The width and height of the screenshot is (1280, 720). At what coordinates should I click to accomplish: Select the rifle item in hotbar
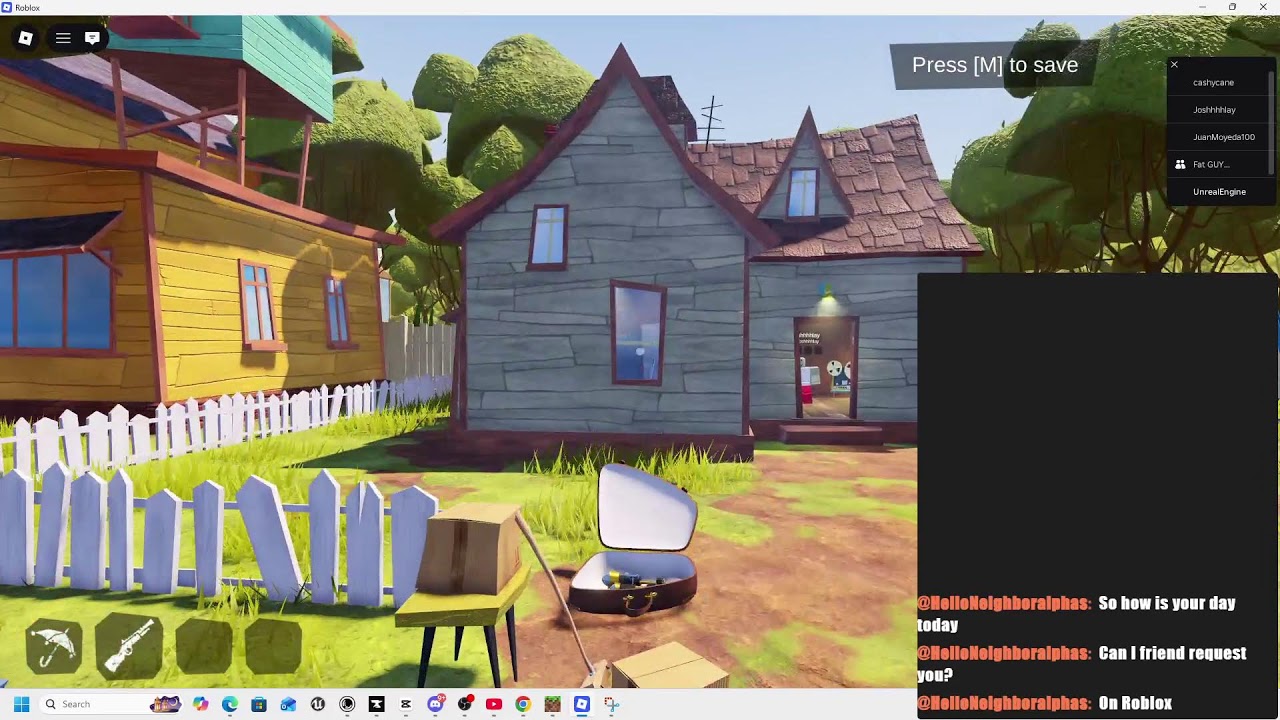tap(129, 645)
